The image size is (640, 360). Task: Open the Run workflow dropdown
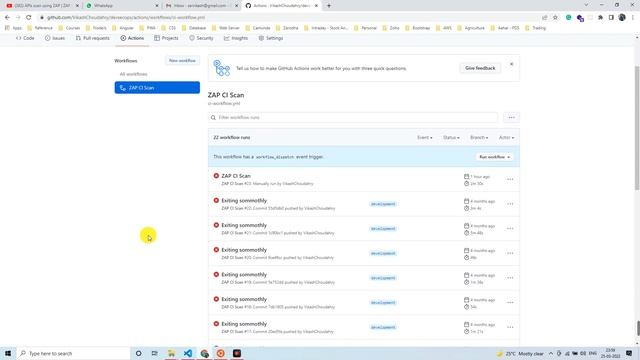click(x=494, y=157)
